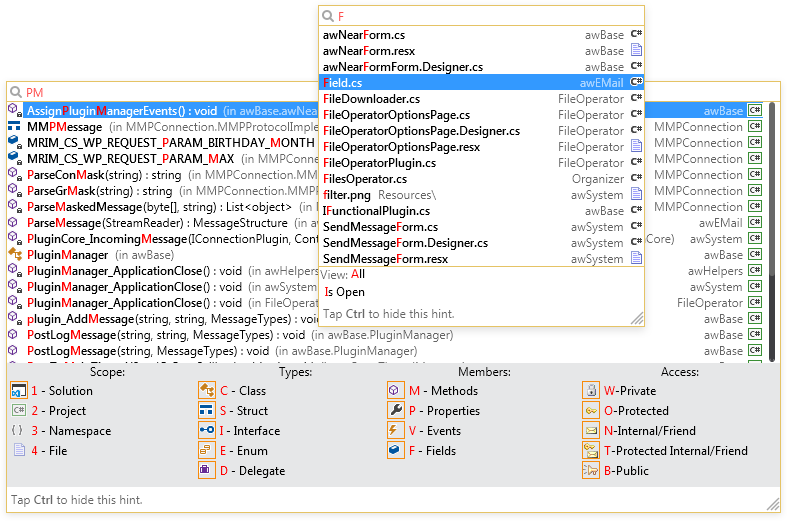Screen dimensions: 787x521
Task: Toggle the Methods member filter icon
Action: (396, 390)
